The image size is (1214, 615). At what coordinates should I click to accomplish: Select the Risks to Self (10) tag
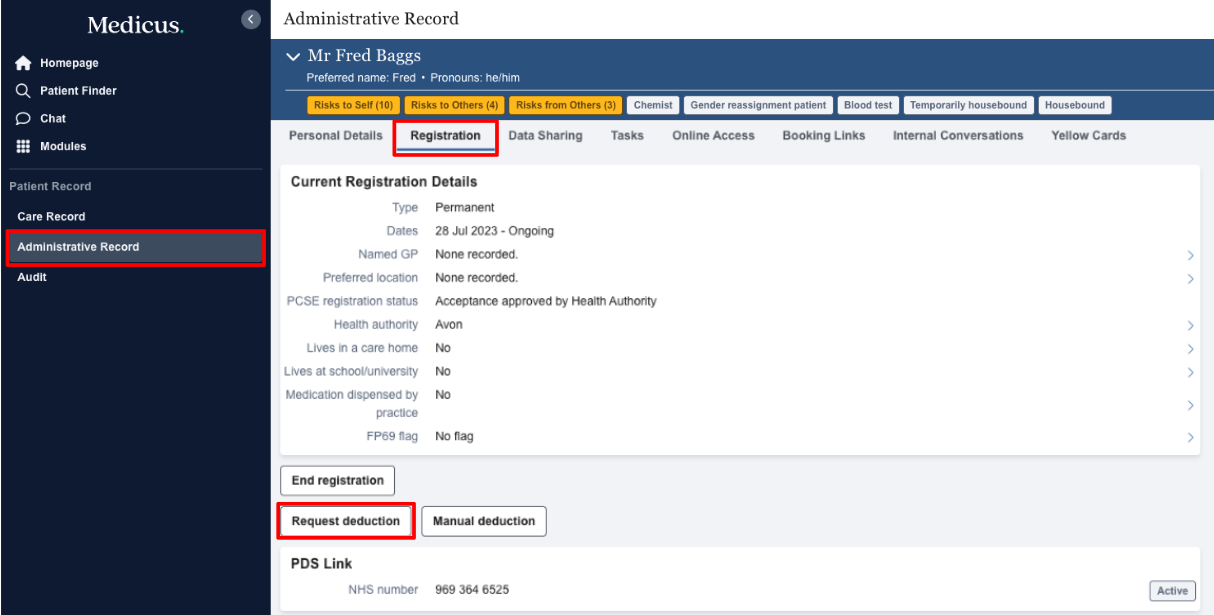(x=353, y=105)
